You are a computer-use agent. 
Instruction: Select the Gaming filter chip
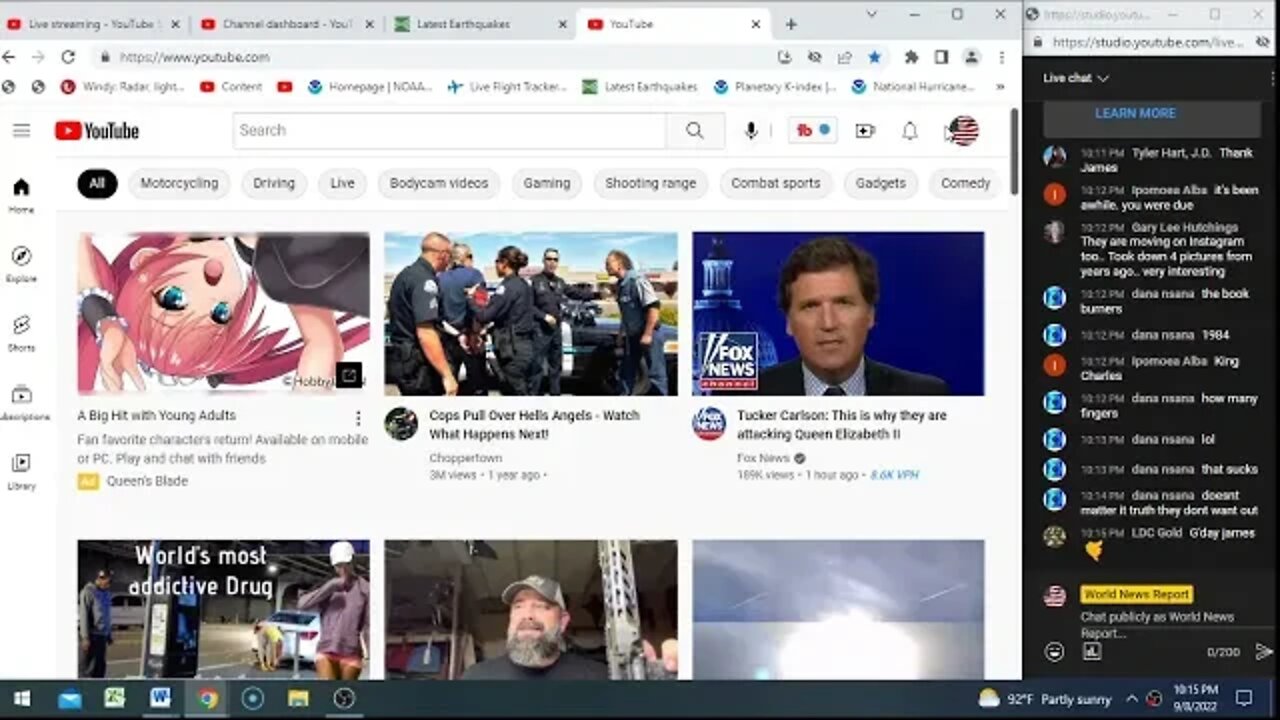pos(547,183)
